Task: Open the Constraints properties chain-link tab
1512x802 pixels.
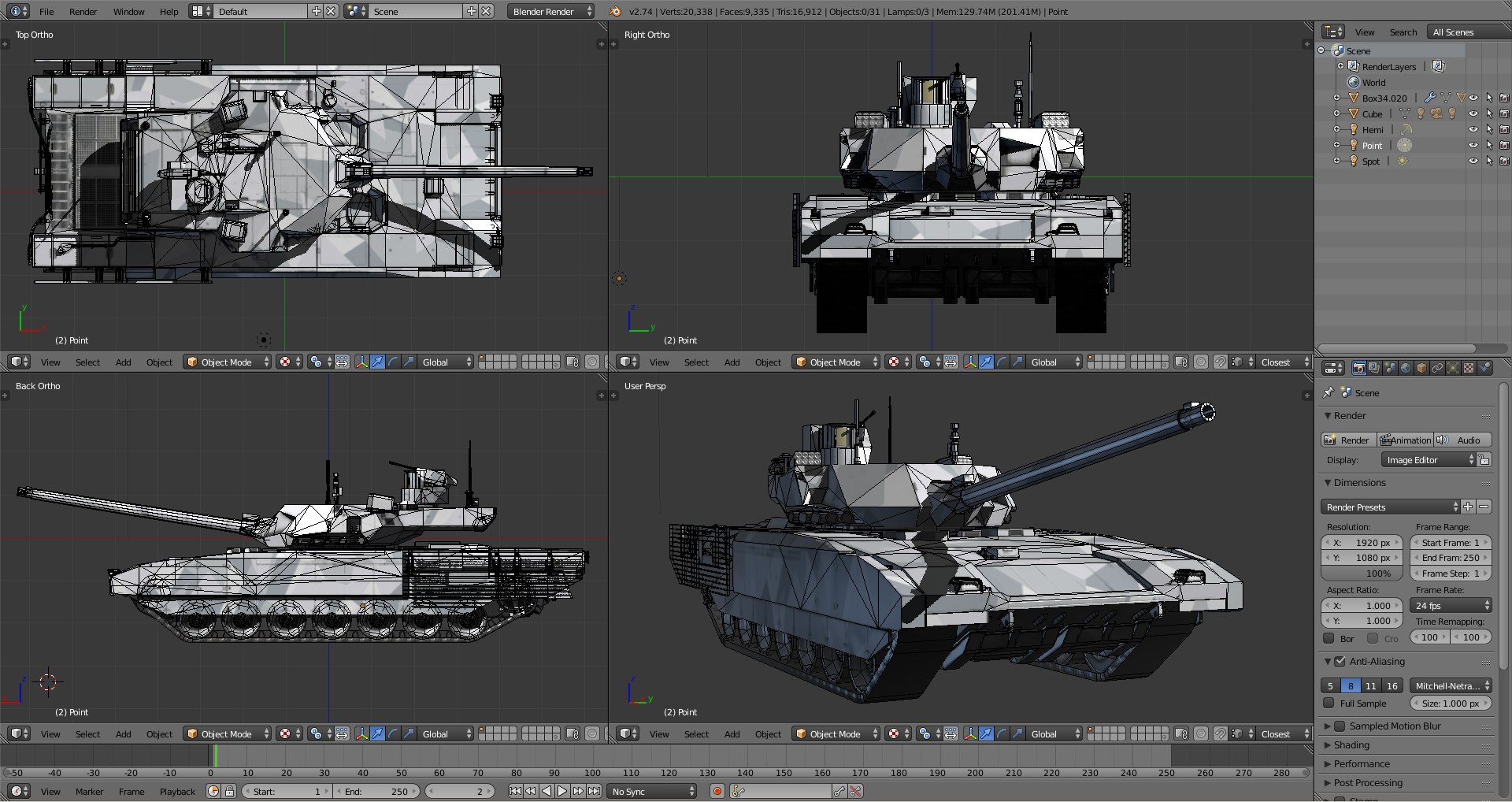Action: (1437, 368)
